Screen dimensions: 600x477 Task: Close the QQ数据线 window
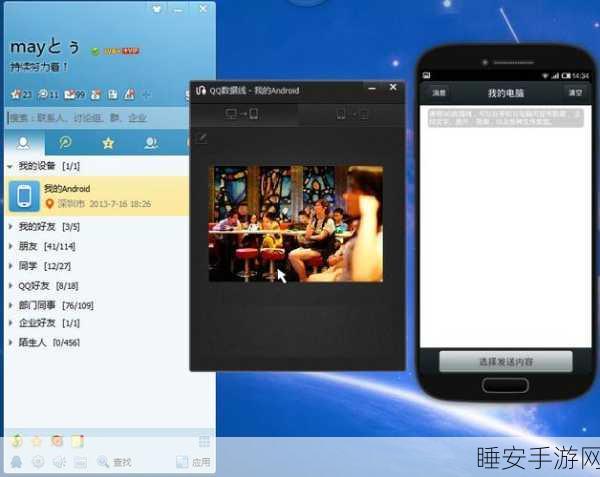(393, 87)
